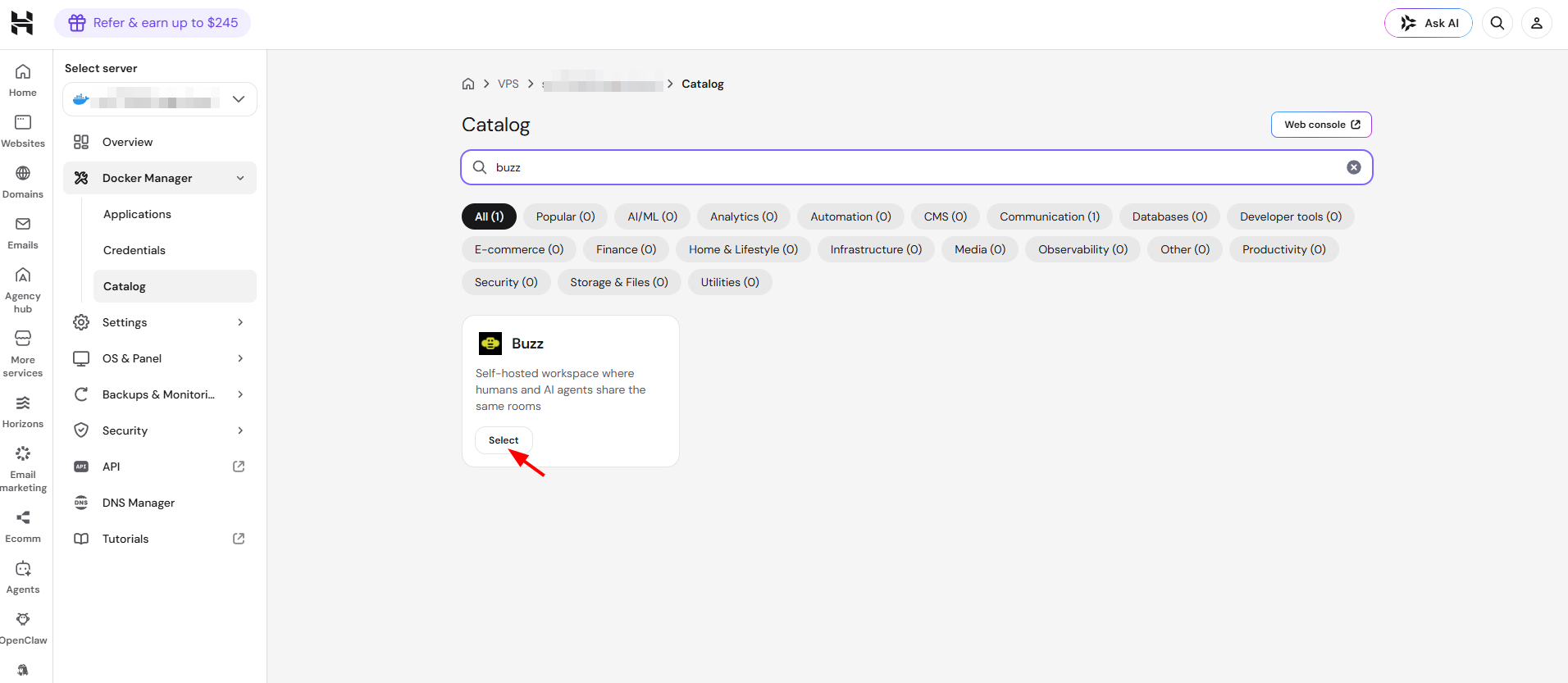The width and height of the screenshot is (1568, 683).
Task: Filter by Analytics (0) category
Action: [x=744, y=216]
